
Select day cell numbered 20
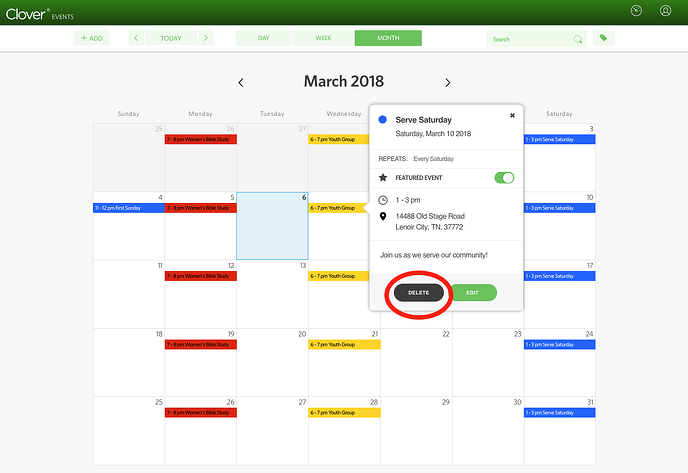click(x=272, y=362)
